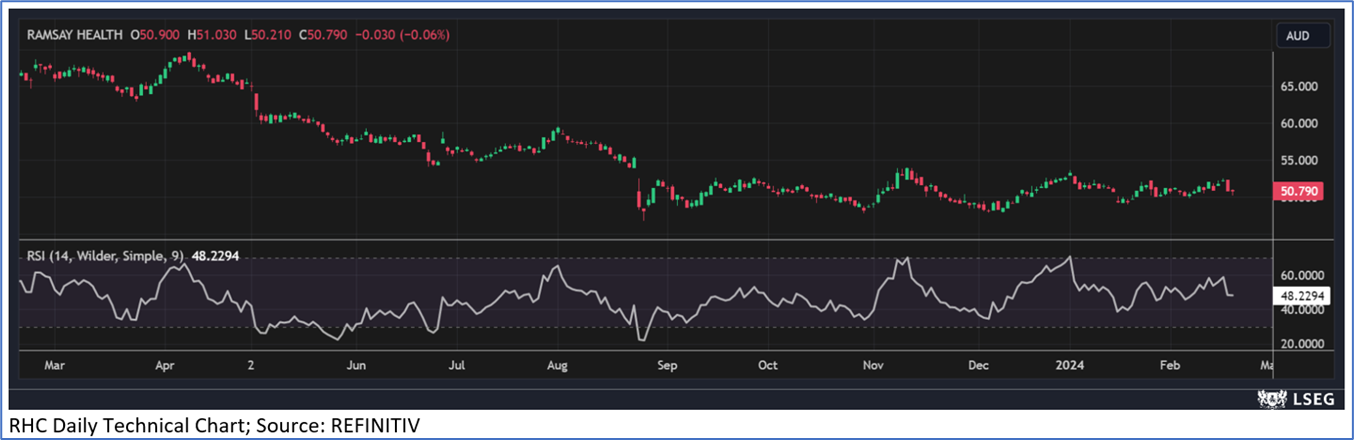Select the RSI (14, Wilder, Simple, 9) indicator label
This screenshot has height=440, width=1354.
103,257
